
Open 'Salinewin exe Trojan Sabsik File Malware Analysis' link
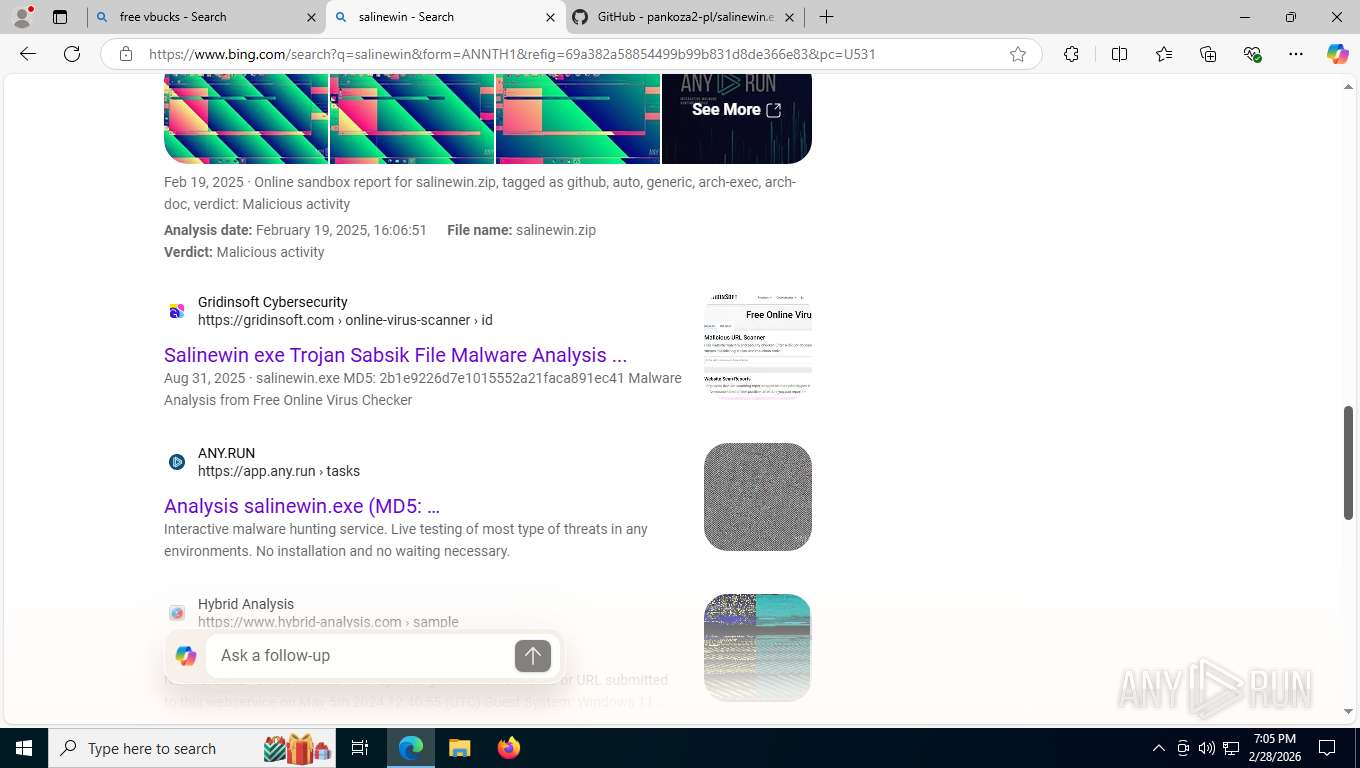pos(395,355)
